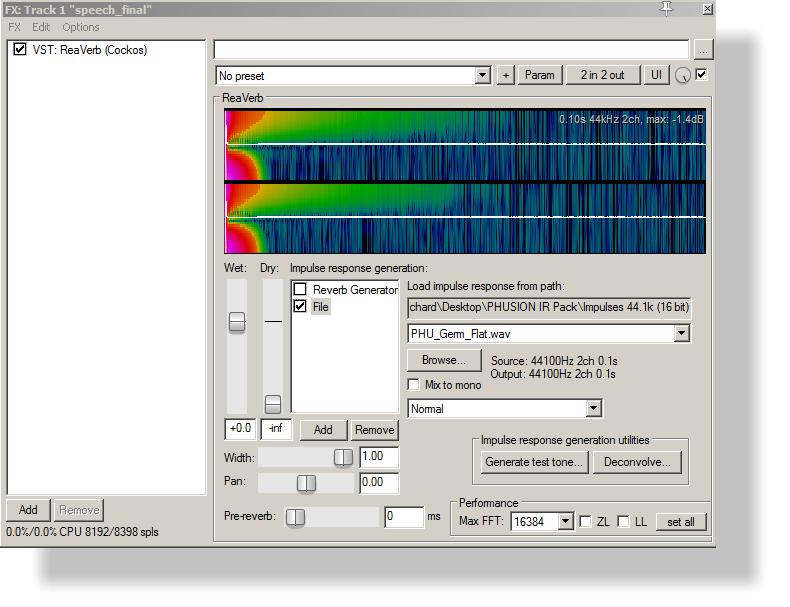The width and height of the screenshot is (790, 607).
Task: Open the Normal mode dropdown
Action: coord(594,409)
